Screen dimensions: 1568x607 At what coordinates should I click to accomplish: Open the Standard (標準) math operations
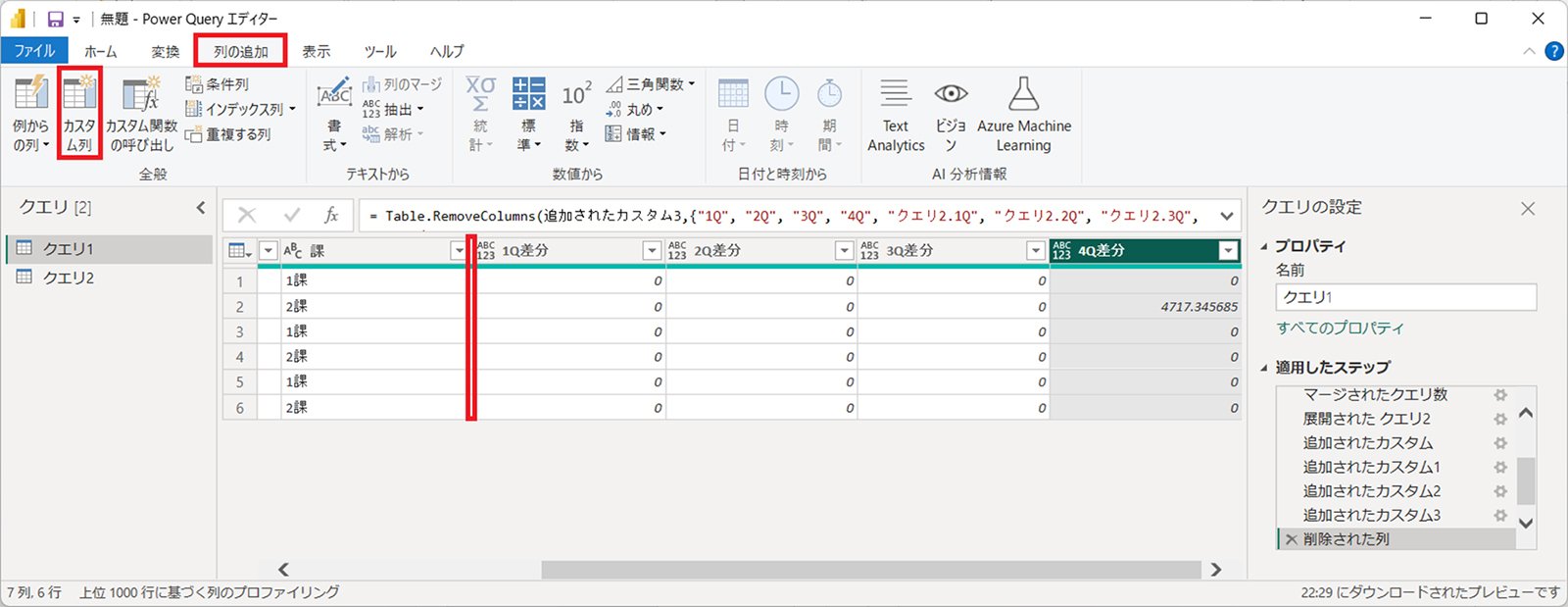(529, 113)
